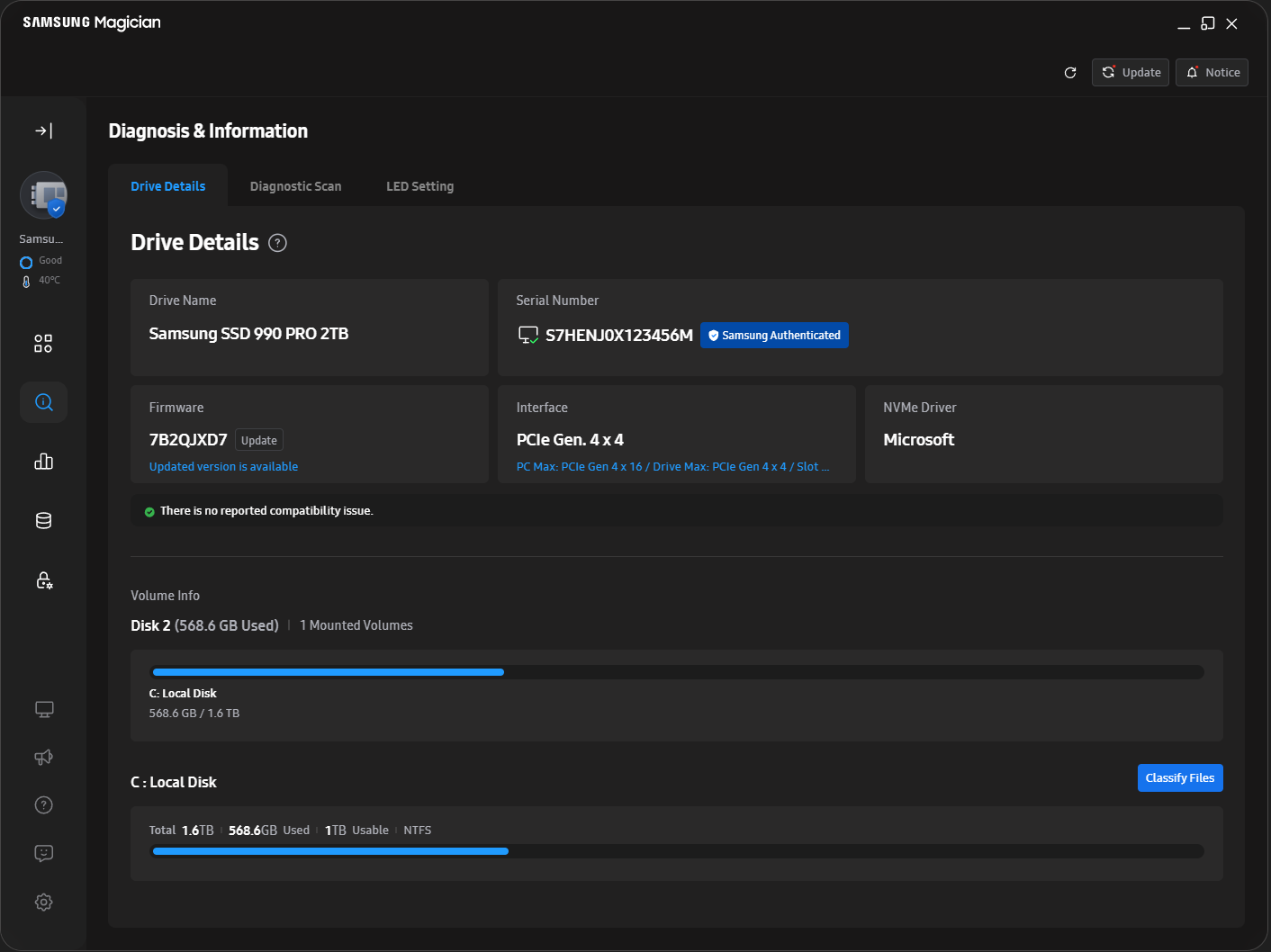Open the Drive Details help tooltip circle

pos(277,242)
